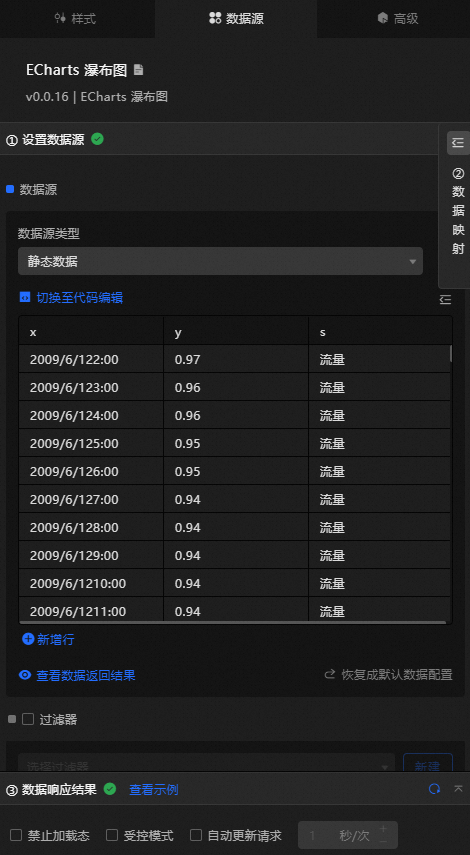Select the x column header
Viewport: 470px width, 855px height.
tap(91, 332)
